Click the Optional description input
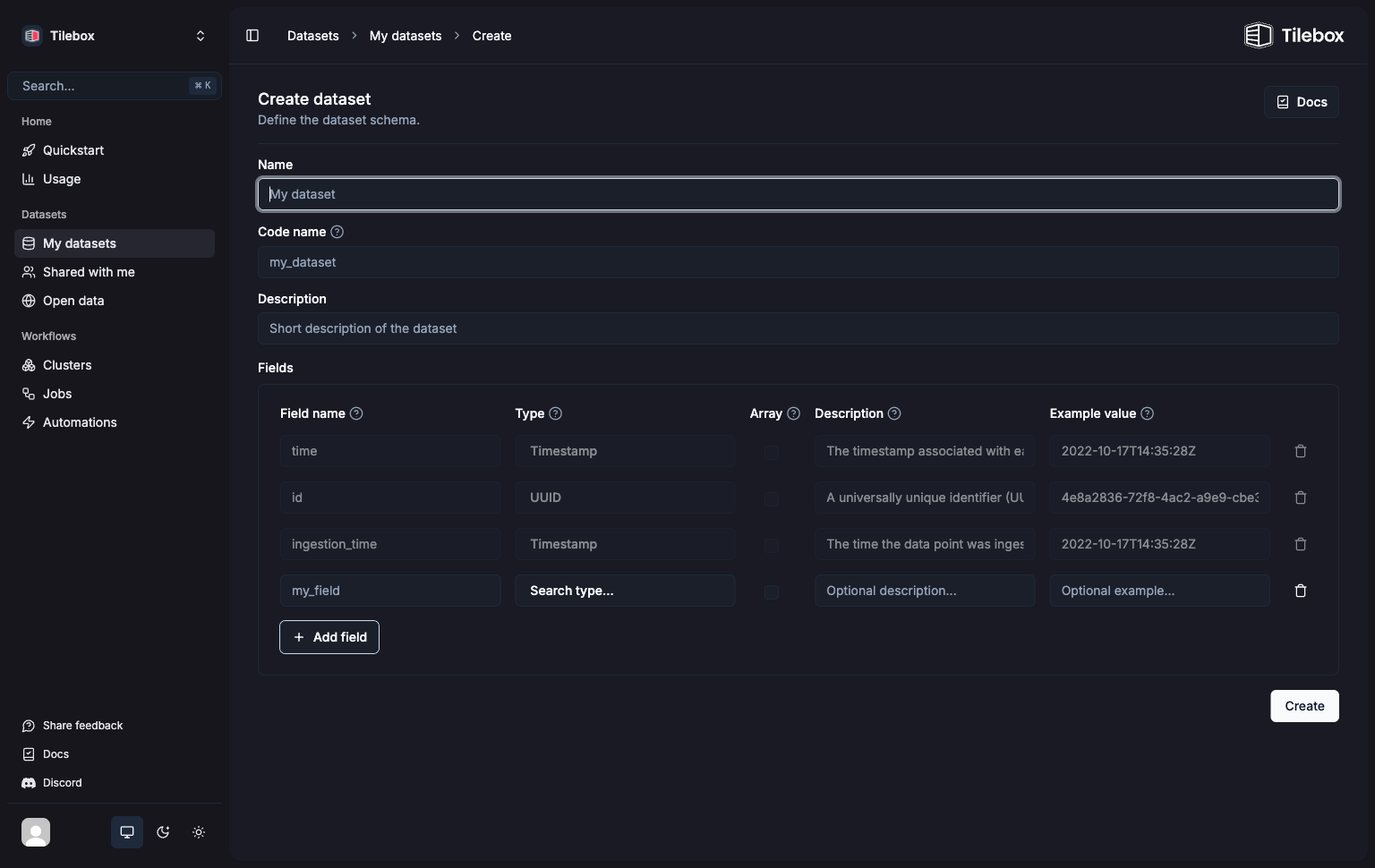Viewport: 1375px width, 868px height. pyautogui.click(x=925, y=591)
